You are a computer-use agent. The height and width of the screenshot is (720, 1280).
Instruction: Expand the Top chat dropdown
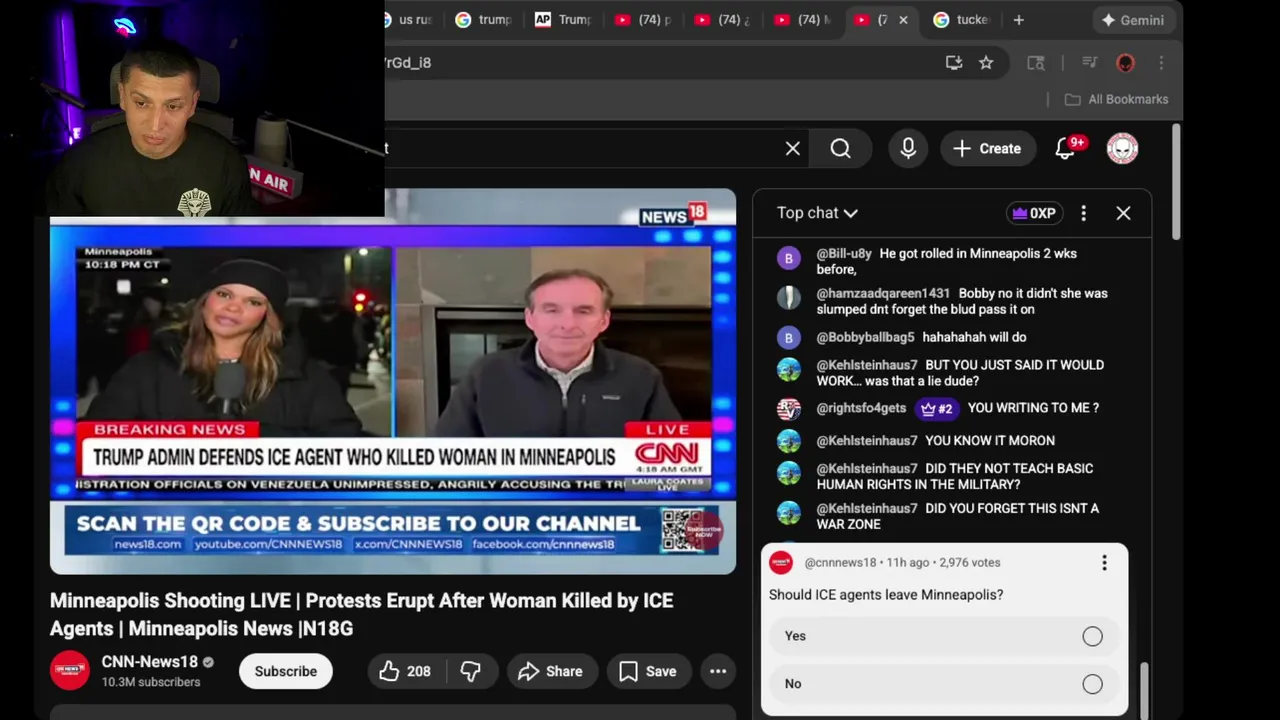(817, 213)
